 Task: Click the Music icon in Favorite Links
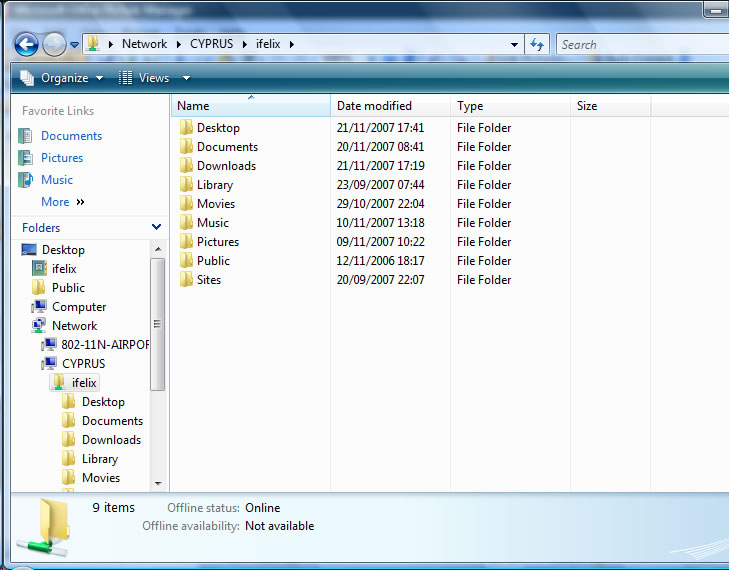26,180
